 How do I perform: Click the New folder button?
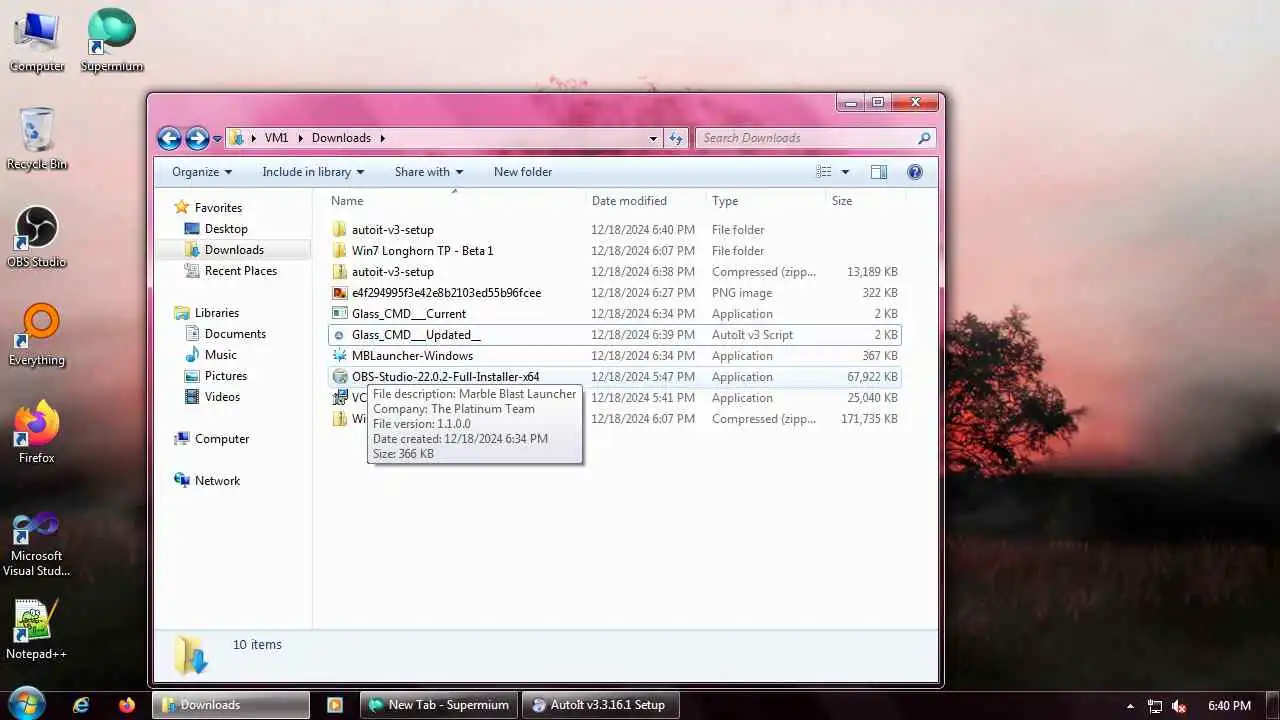(523, 172)
